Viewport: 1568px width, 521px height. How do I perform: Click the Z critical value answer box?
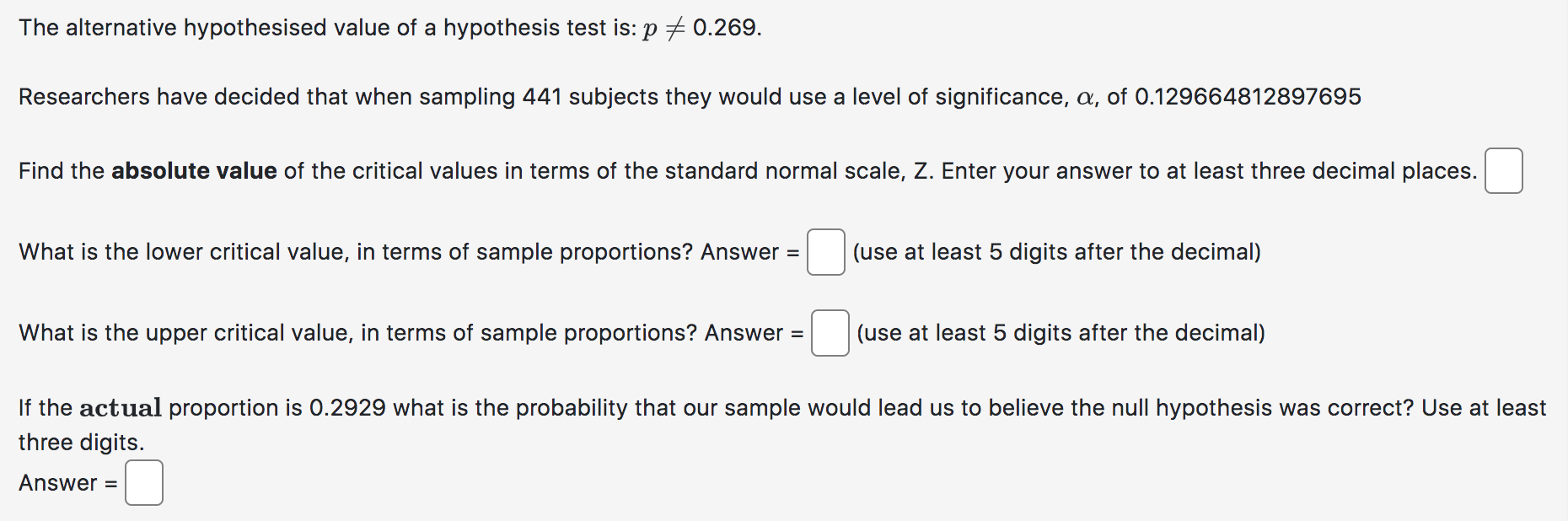click(1504, 171)
